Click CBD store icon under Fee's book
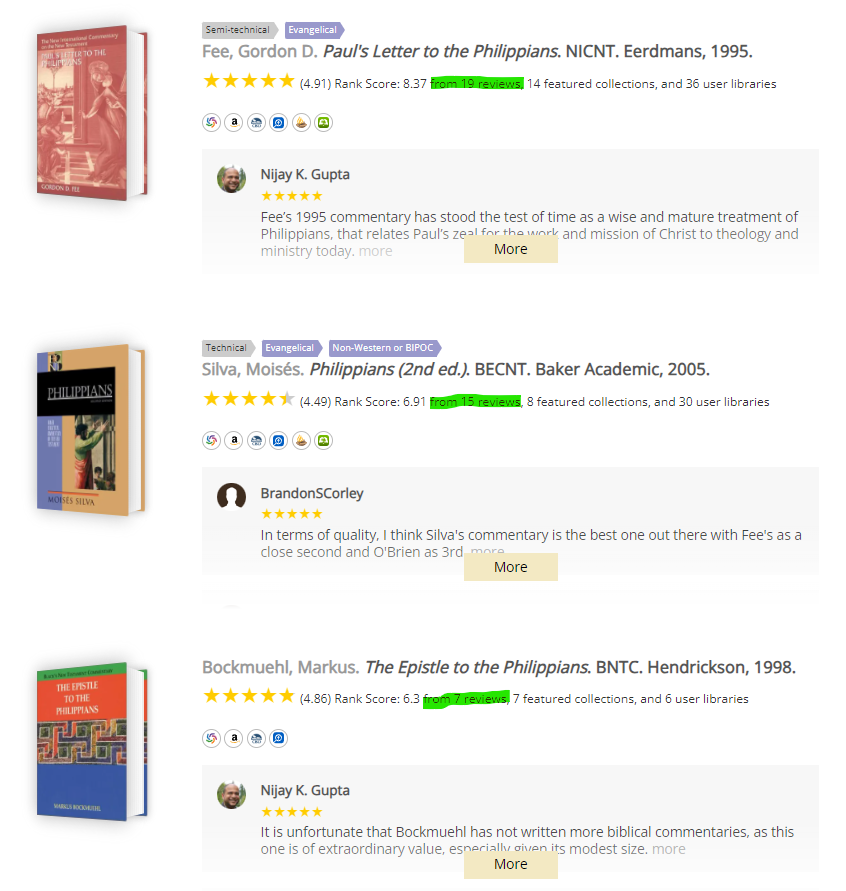 tap(256, 123)
